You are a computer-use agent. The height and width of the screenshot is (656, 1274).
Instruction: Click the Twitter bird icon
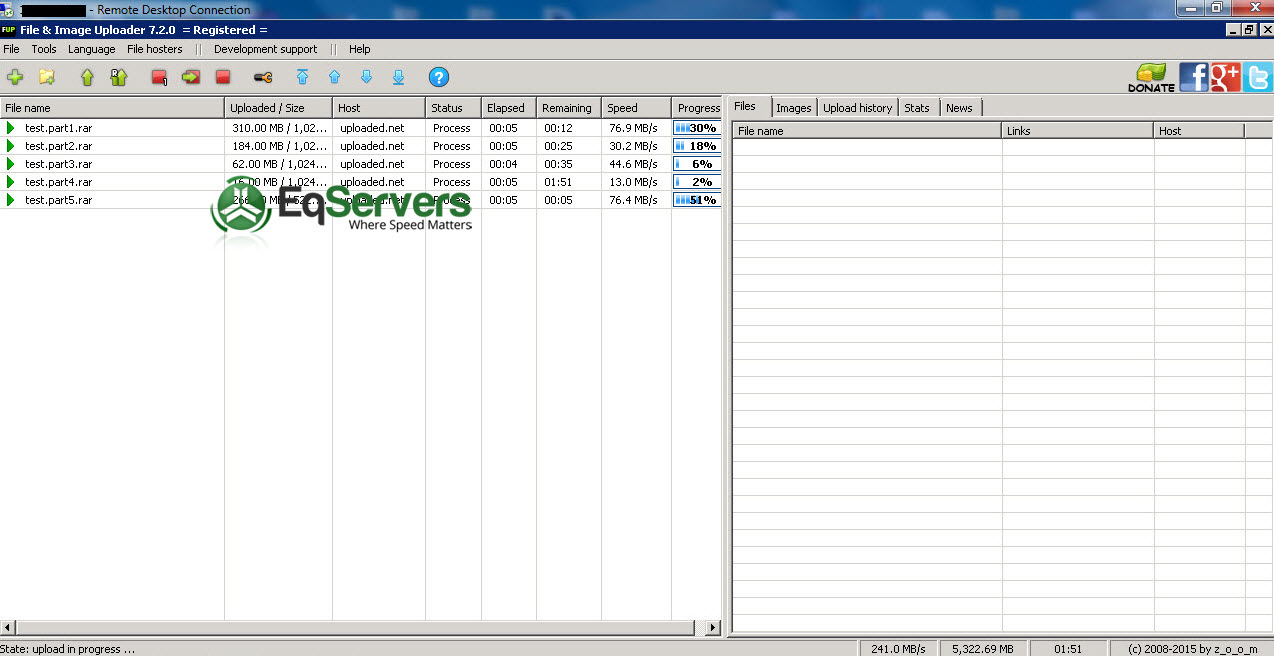pyautogui.click(x=1258, y=77)
